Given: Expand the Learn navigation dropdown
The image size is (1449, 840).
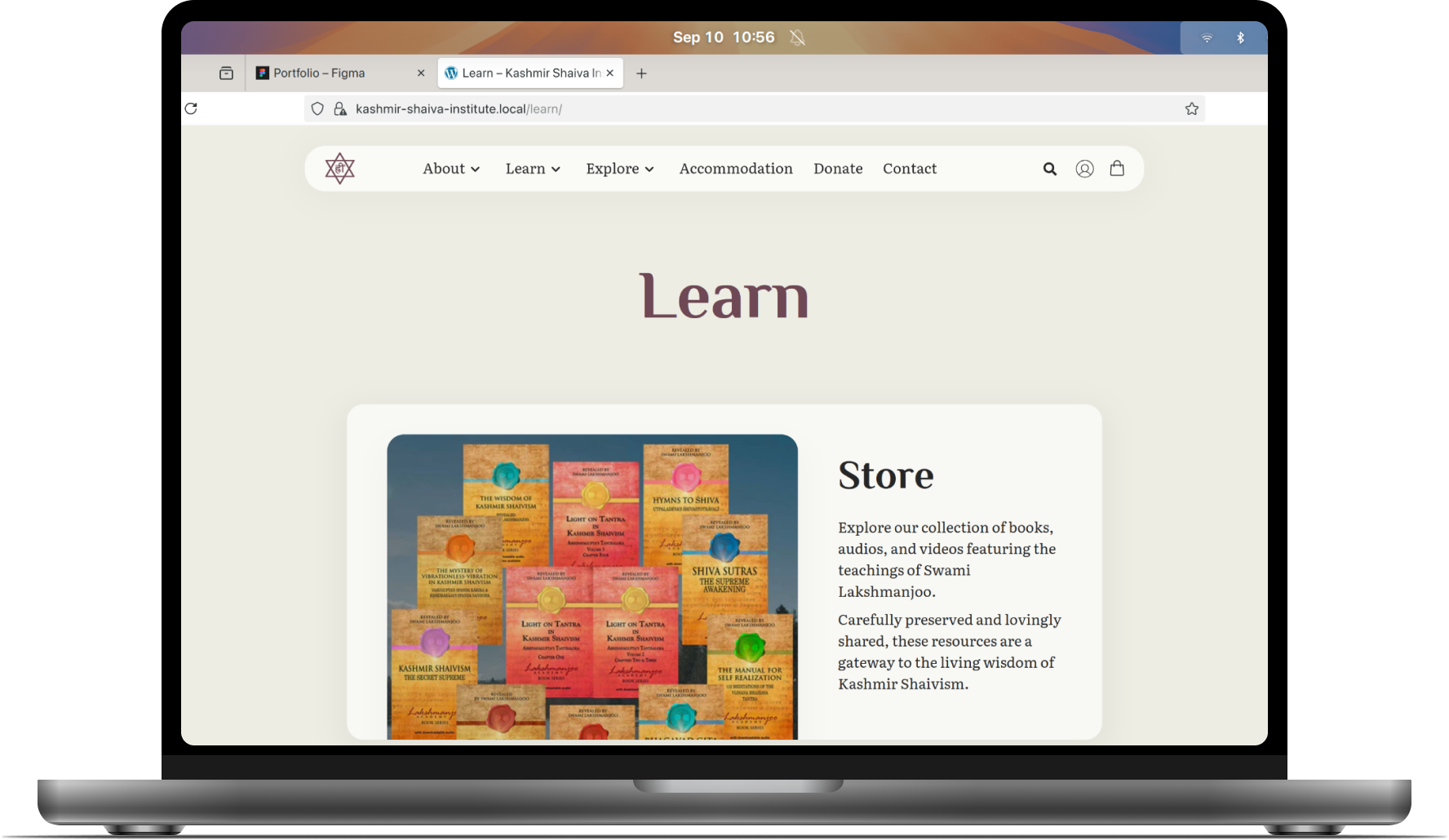Looking at the screenshot, I should click(x=533, y=169).
